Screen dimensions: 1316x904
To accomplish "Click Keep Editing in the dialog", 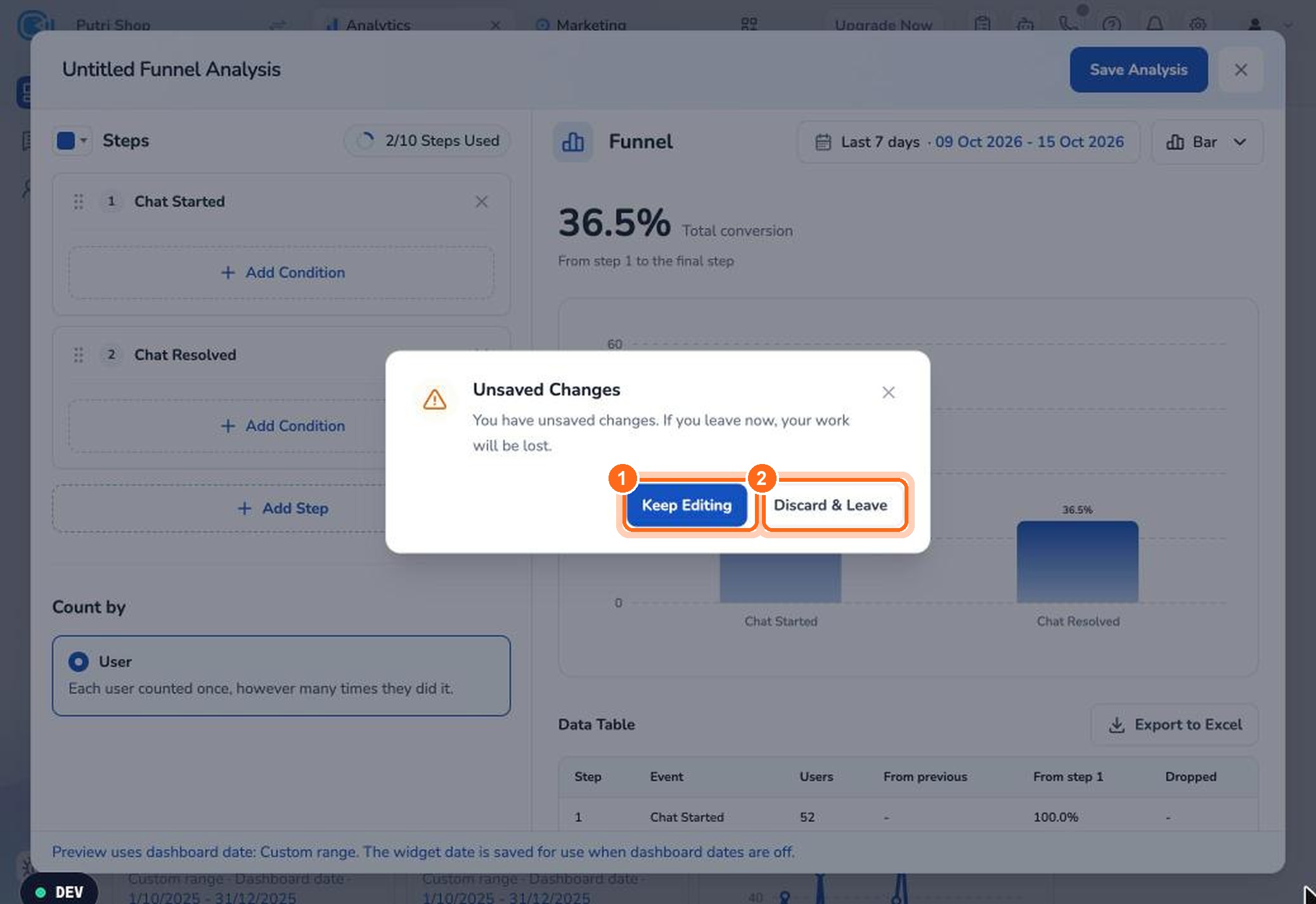I will click(x=687, y=505).
